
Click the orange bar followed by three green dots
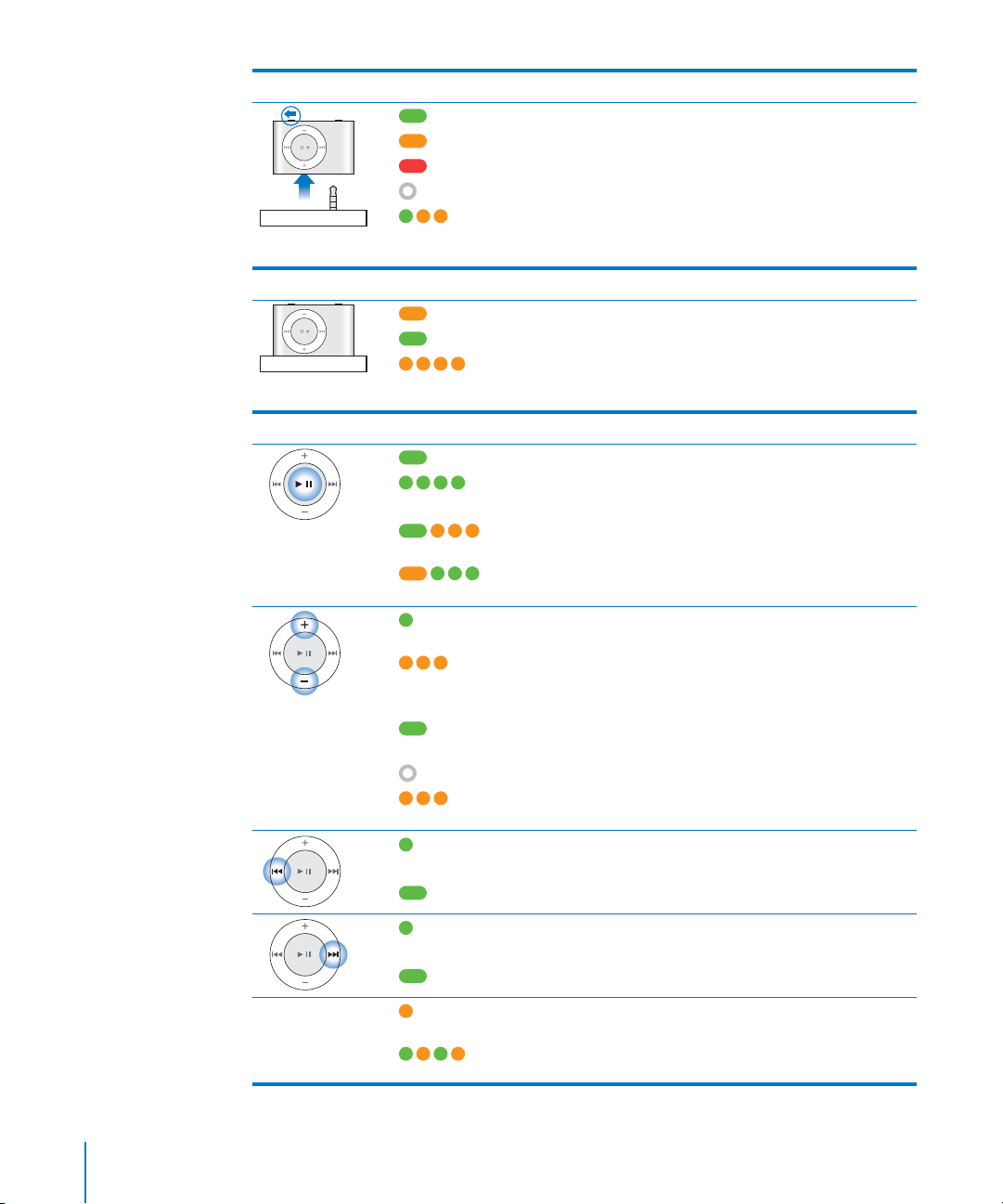click(x=439, y=574)
